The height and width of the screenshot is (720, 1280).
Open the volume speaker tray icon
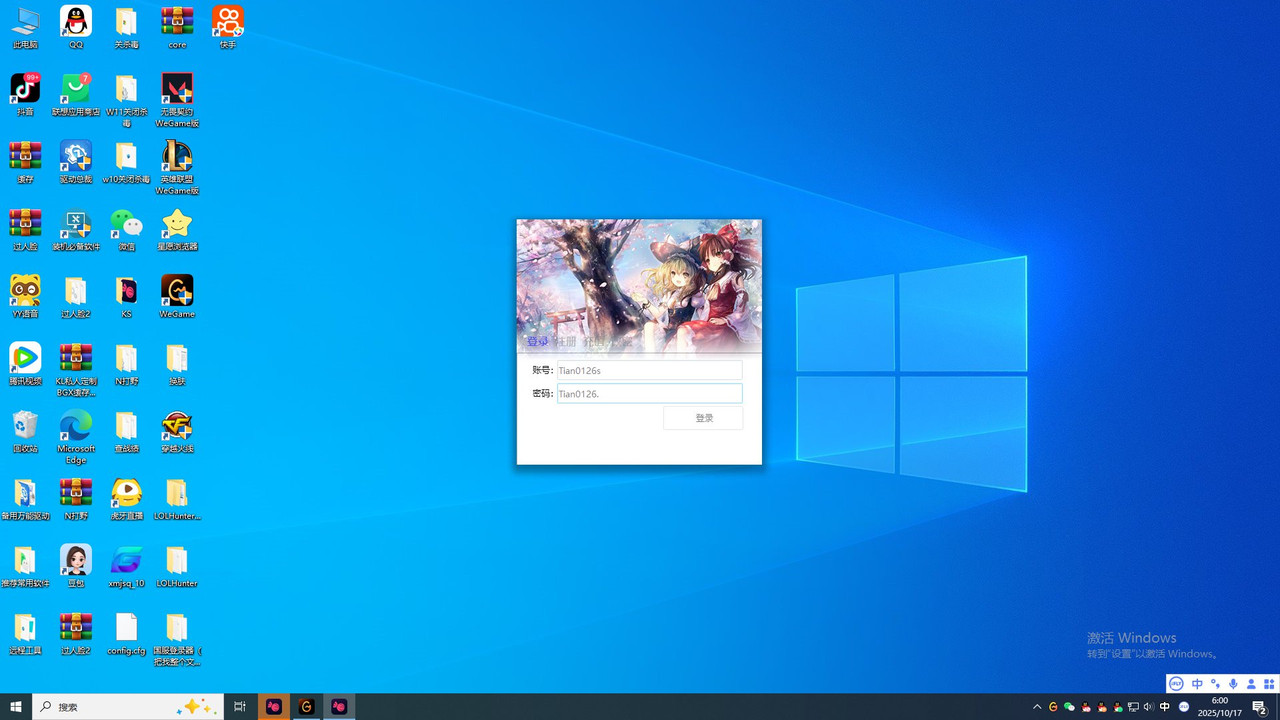point(1148,707)
